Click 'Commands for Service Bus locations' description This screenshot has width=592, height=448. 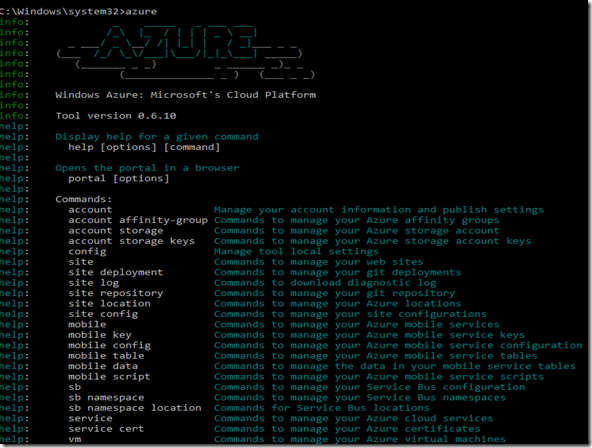322,408
